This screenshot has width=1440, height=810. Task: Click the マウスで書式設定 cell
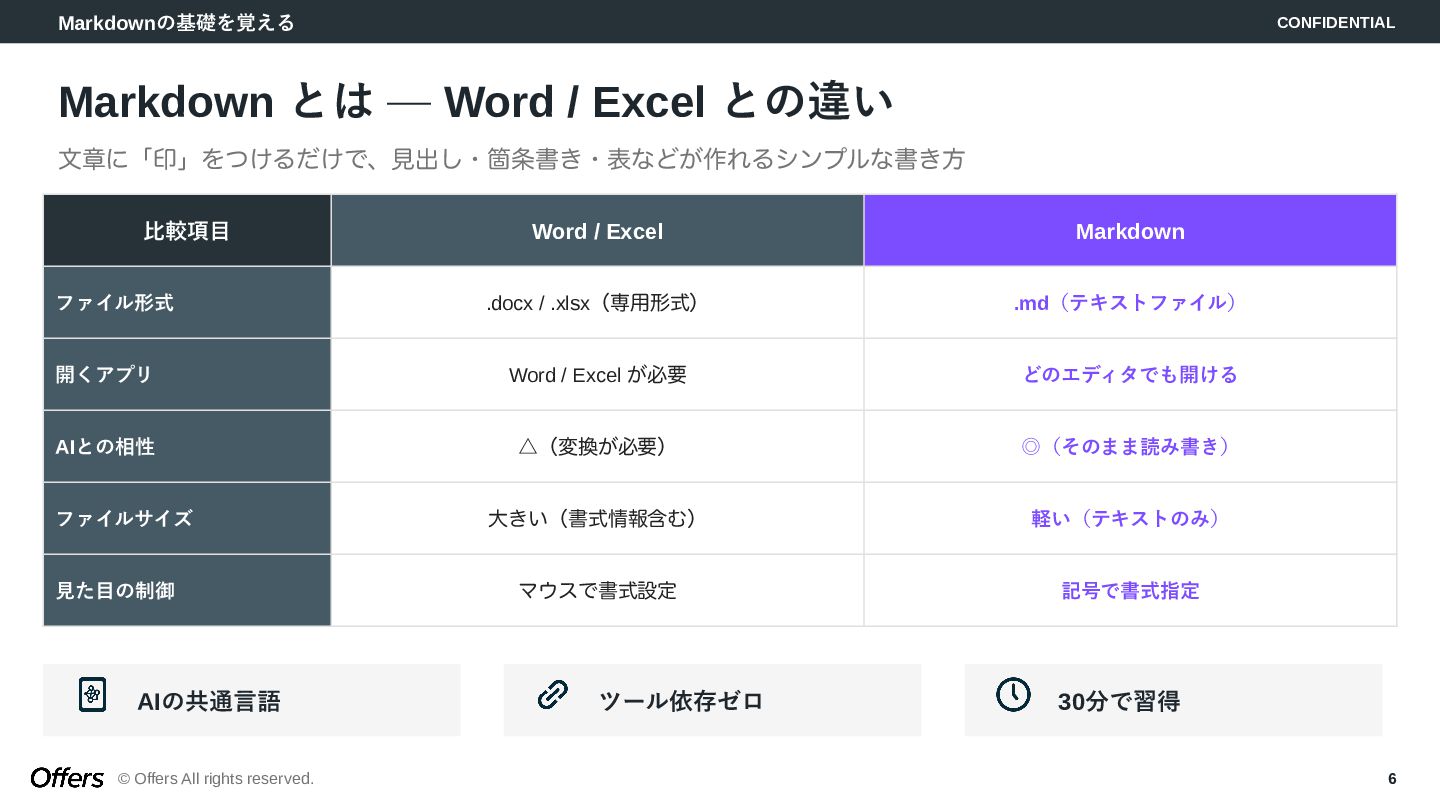coord(597,590)
